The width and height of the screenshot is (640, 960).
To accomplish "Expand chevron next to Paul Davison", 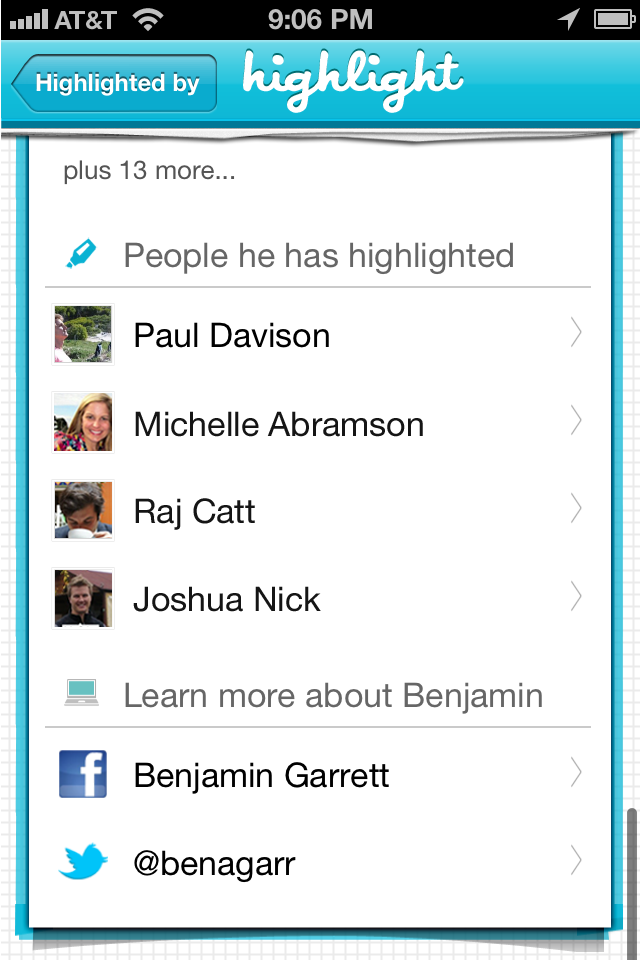I will coord(575,332).
